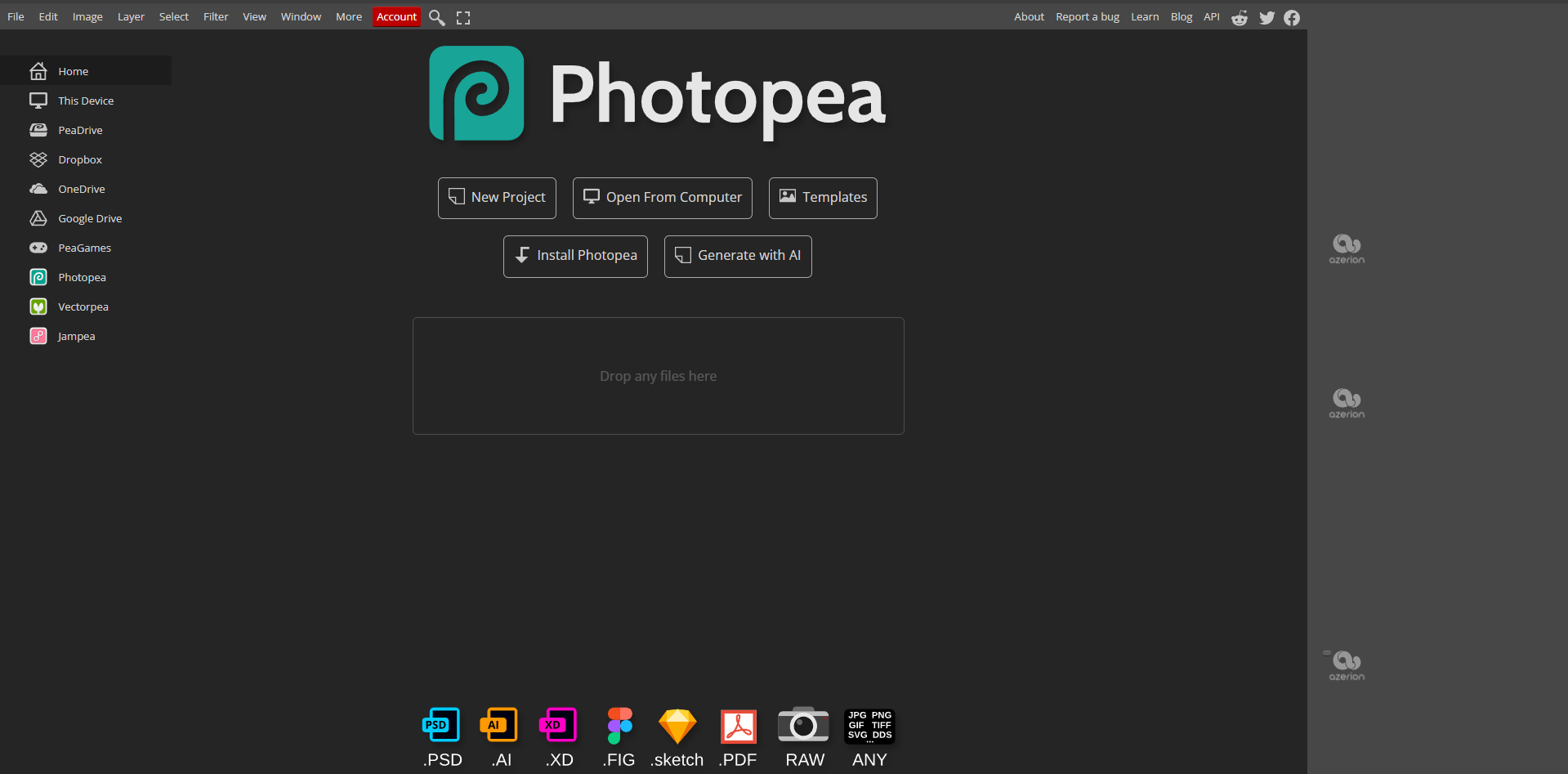1568x774 pixels.
Task: Start a New Project
Action: pos(496,197)
